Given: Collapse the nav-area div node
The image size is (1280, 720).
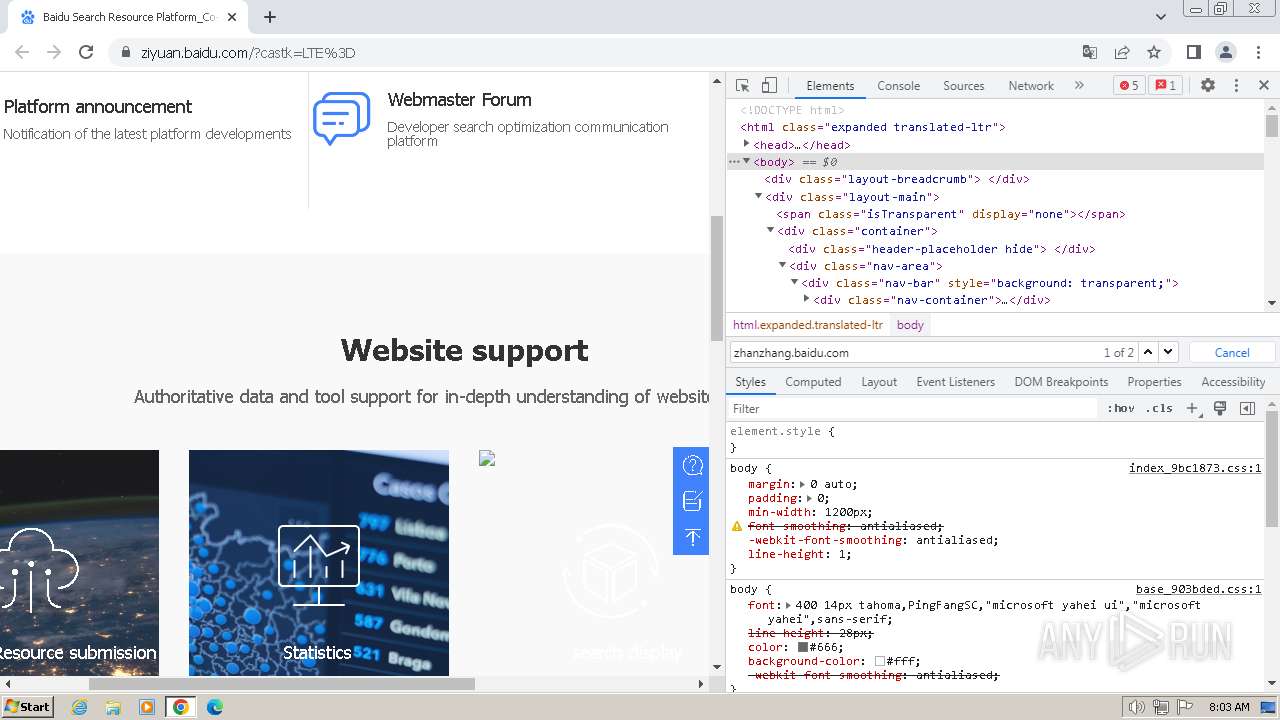Looking at the screenshot, I should click(782, 265).
